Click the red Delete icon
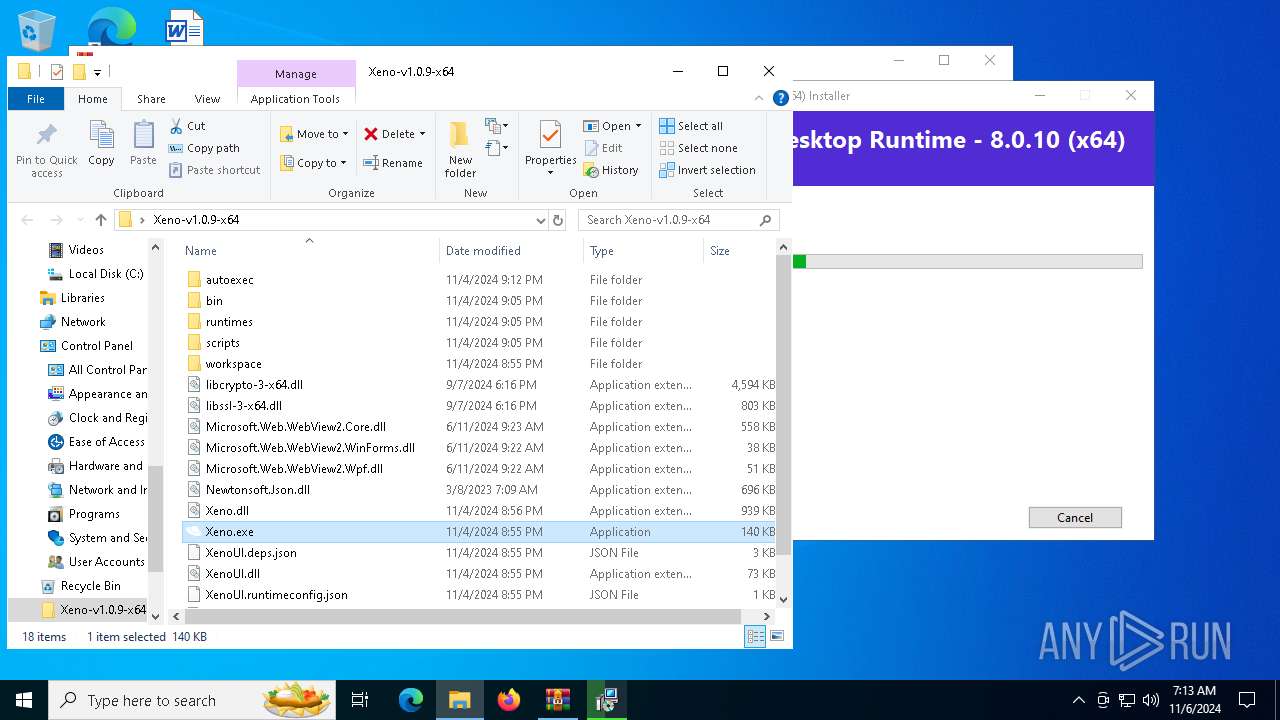Viewport: 1280px width, 720px height. (x=371, y=134)
